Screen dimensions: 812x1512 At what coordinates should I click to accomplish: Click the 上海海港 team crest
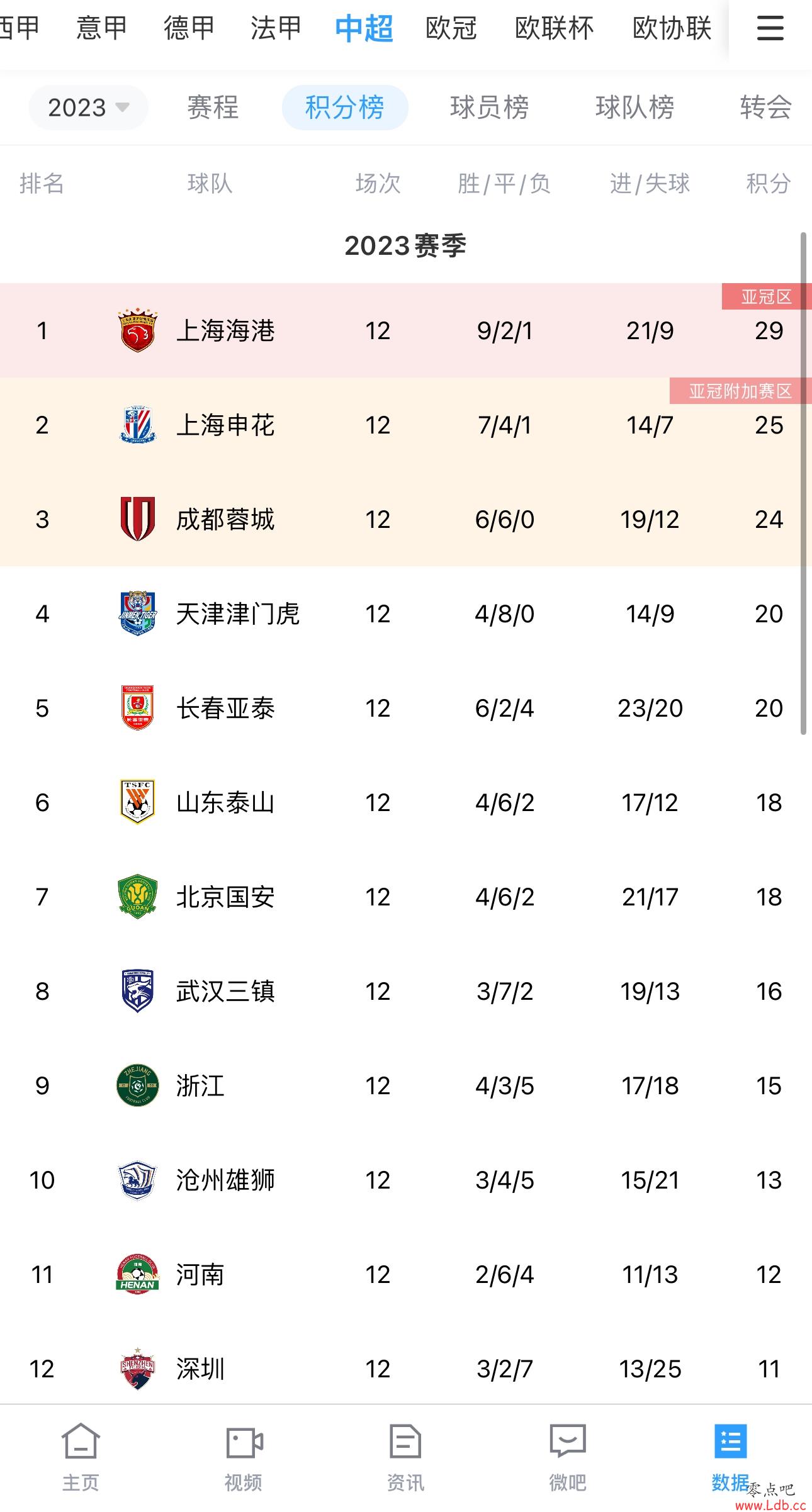(138, 330)
